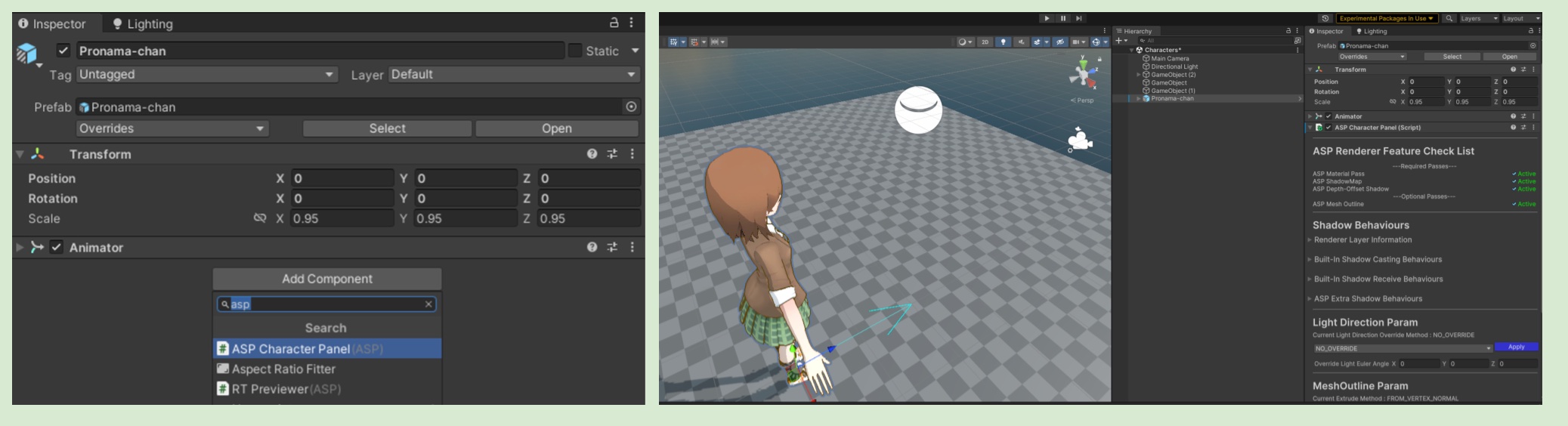The height and width of the screenshot is (426, 1568).
Task: Click the Hierarchy plus icon to create object
Action: 1119,41
